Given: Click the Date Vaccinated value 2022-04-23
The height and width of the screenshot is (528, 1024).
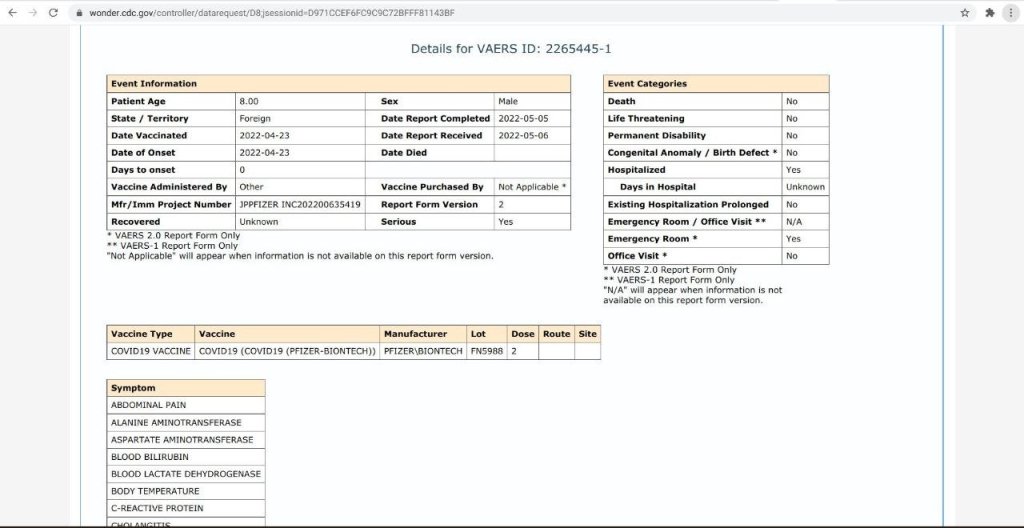Looking at the screenshot, I should [x=263, y=135].
